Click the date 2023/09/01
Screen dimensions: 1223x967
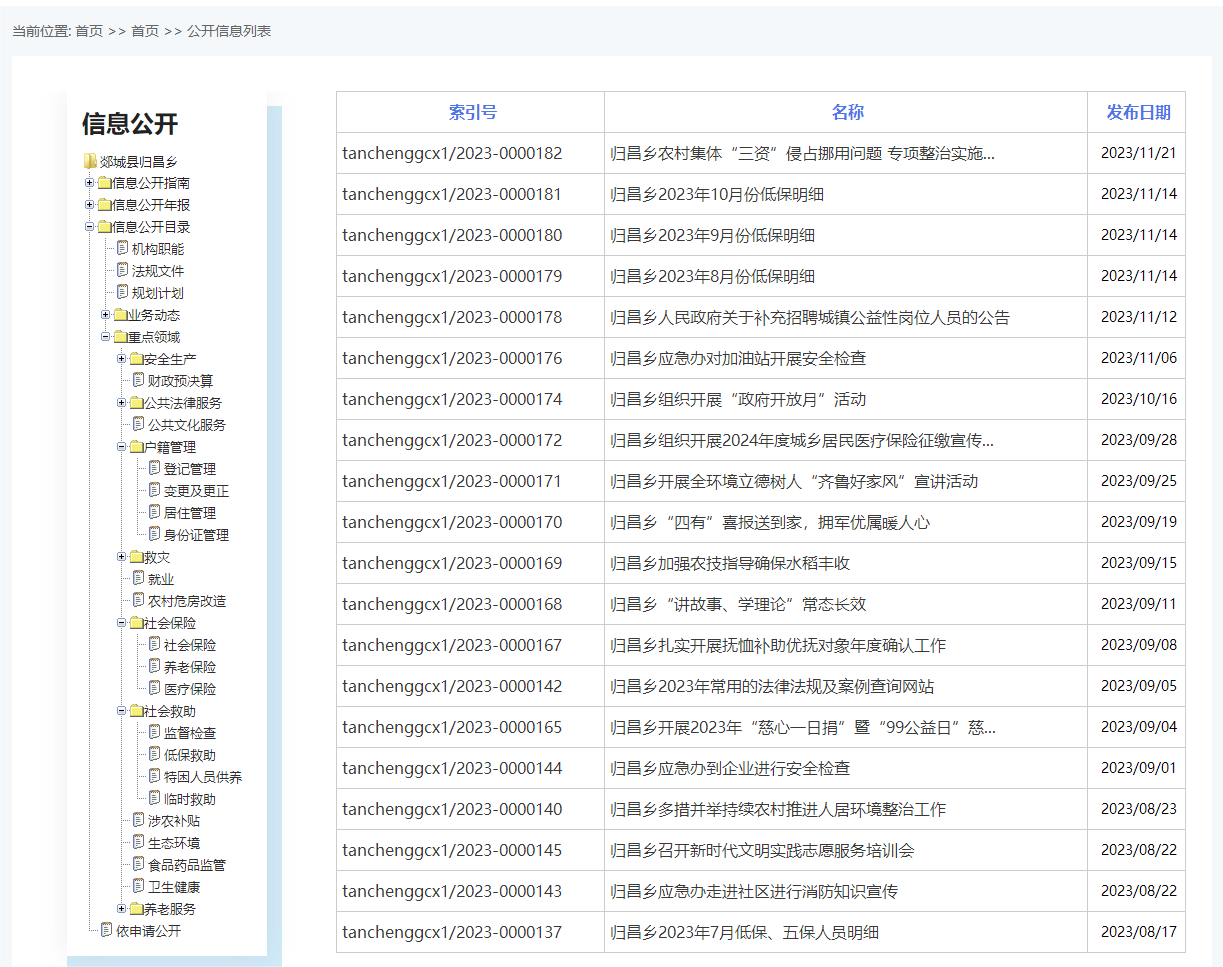pos(1139,768)
